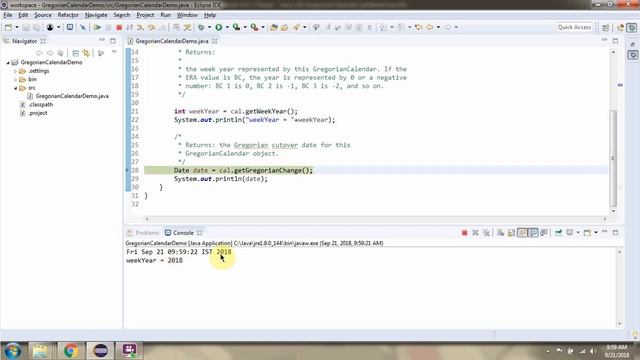640x360 pixels.
Task: Click the Step Over debug icon
Action: coord(151,27)
